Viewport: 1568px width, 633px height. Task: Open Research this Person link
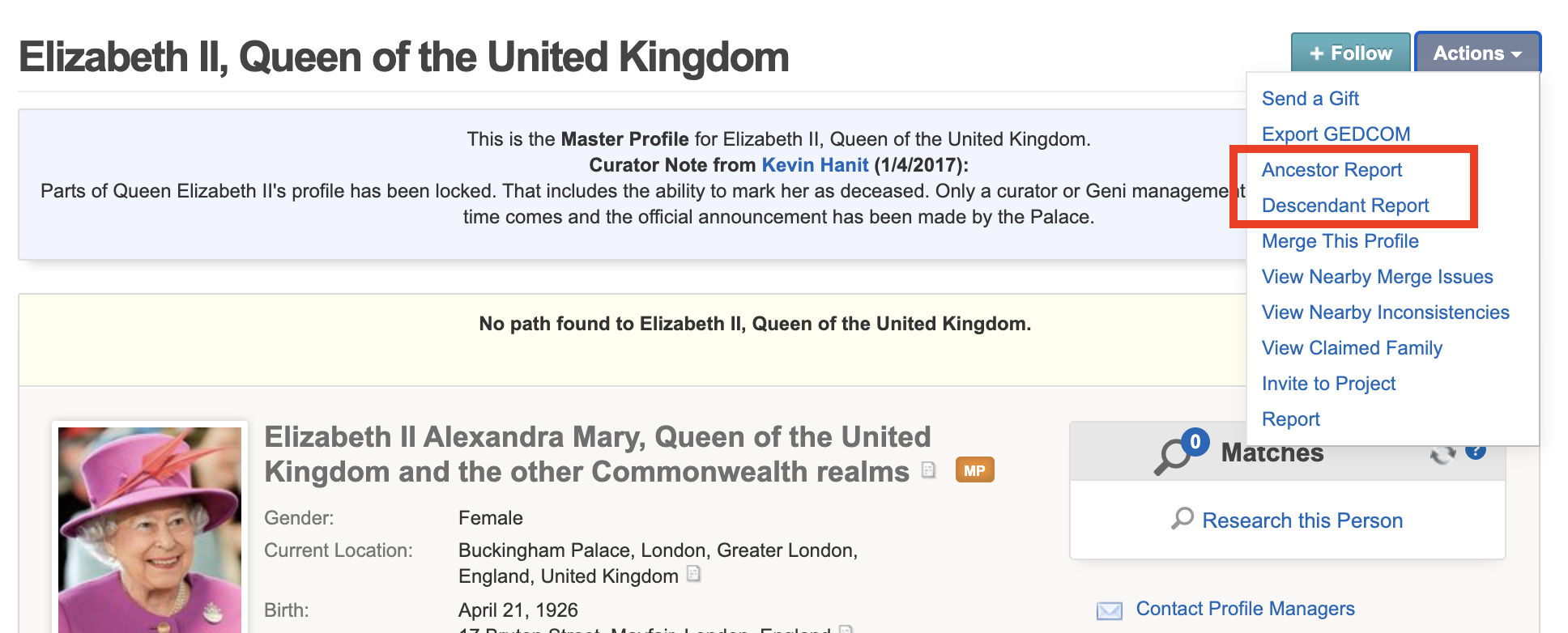[1302, 520]
